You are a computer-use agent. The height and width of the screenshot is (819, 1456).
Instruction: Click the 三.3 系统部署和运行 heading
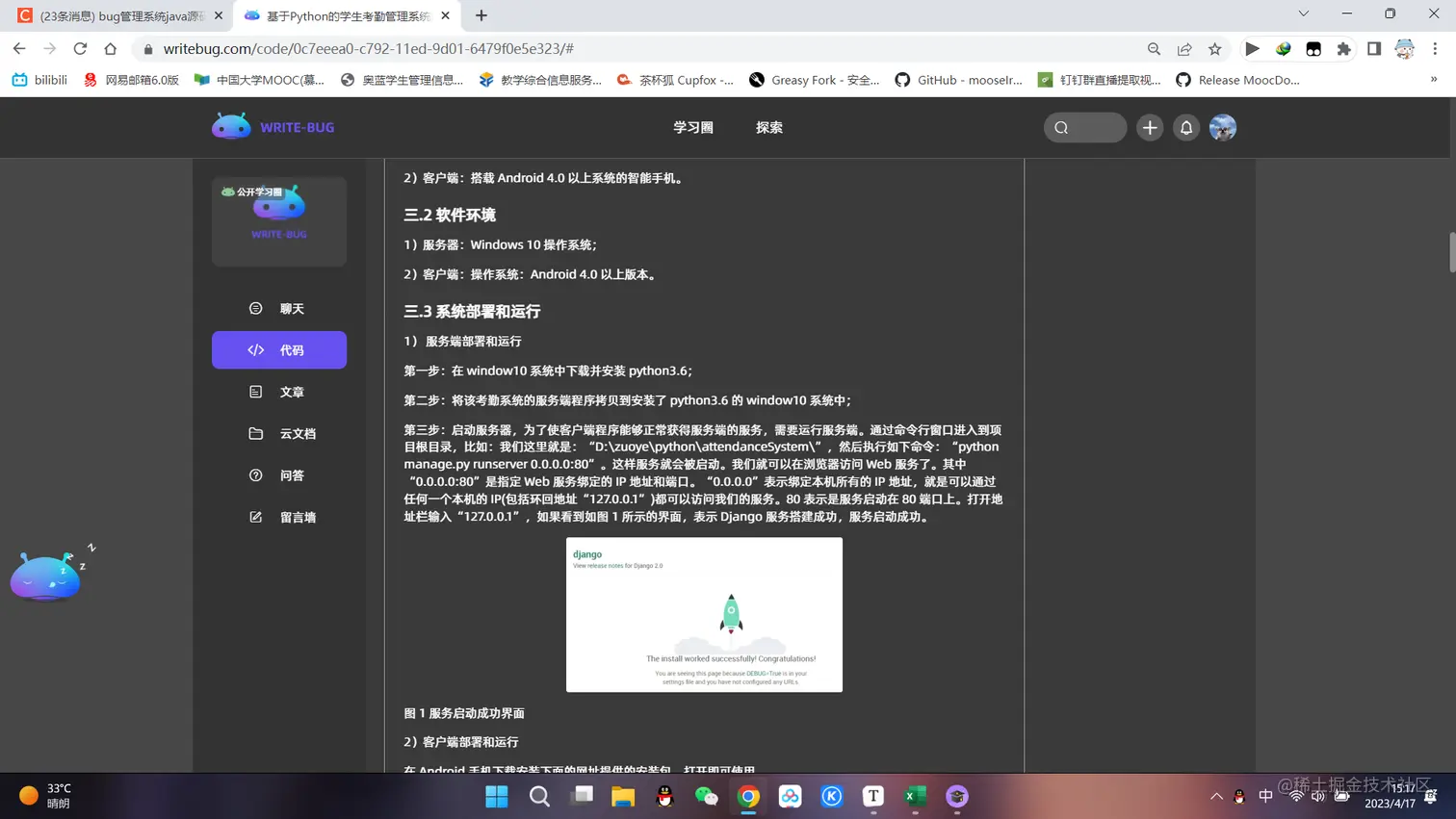pyautogui.click(x=472, y=312)
